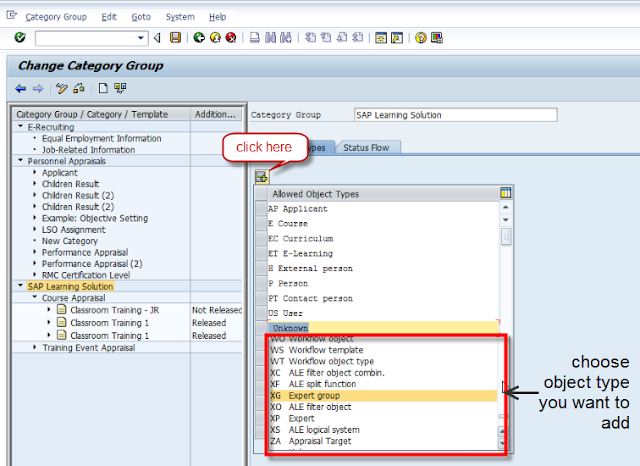Image resolution: width=640 pixels, height=466 pixels.
Task: Click the Customize Local Layout icon
Action: (x=437, y=38)
